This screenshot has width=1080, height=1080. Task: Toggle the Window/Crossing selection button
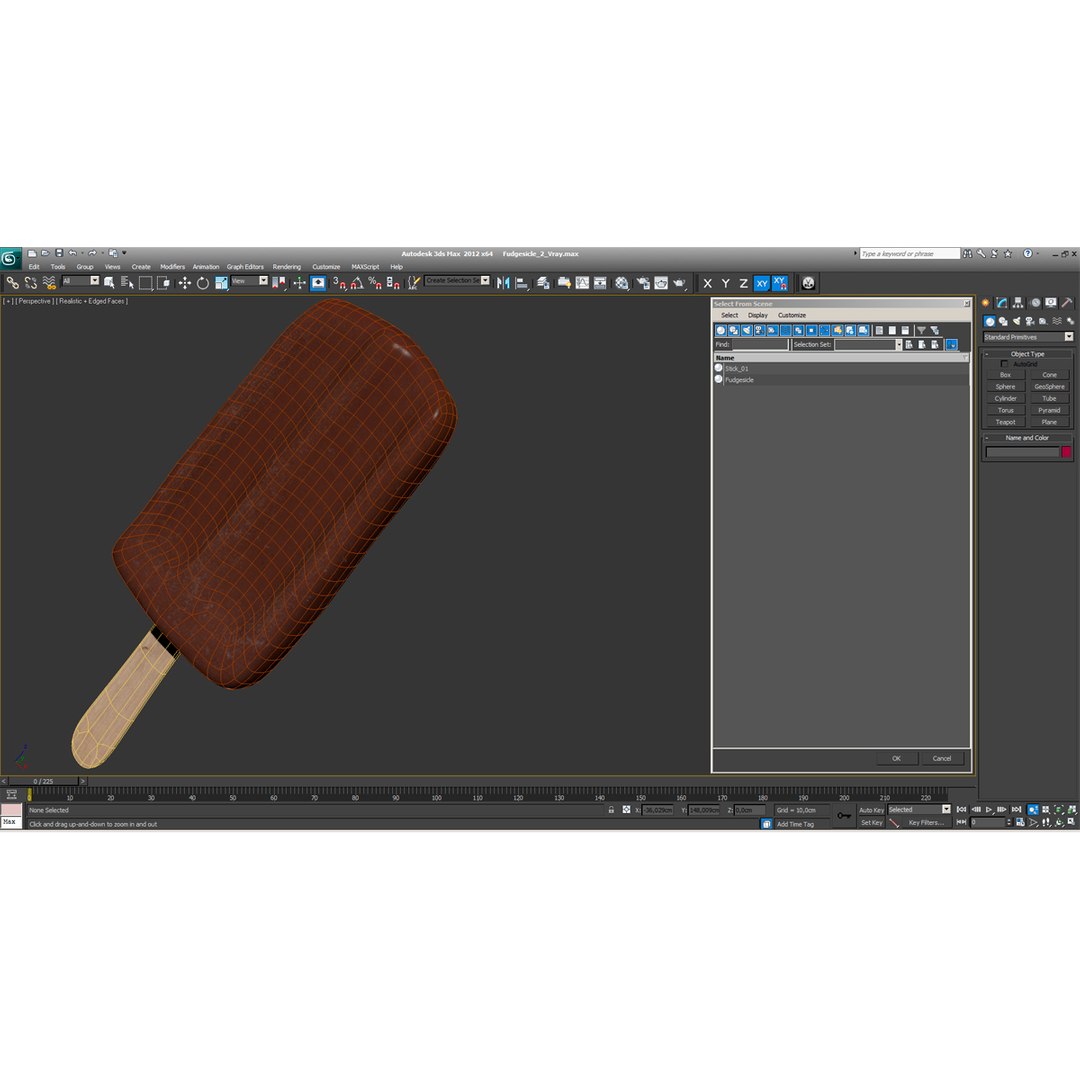coord(163,282)
